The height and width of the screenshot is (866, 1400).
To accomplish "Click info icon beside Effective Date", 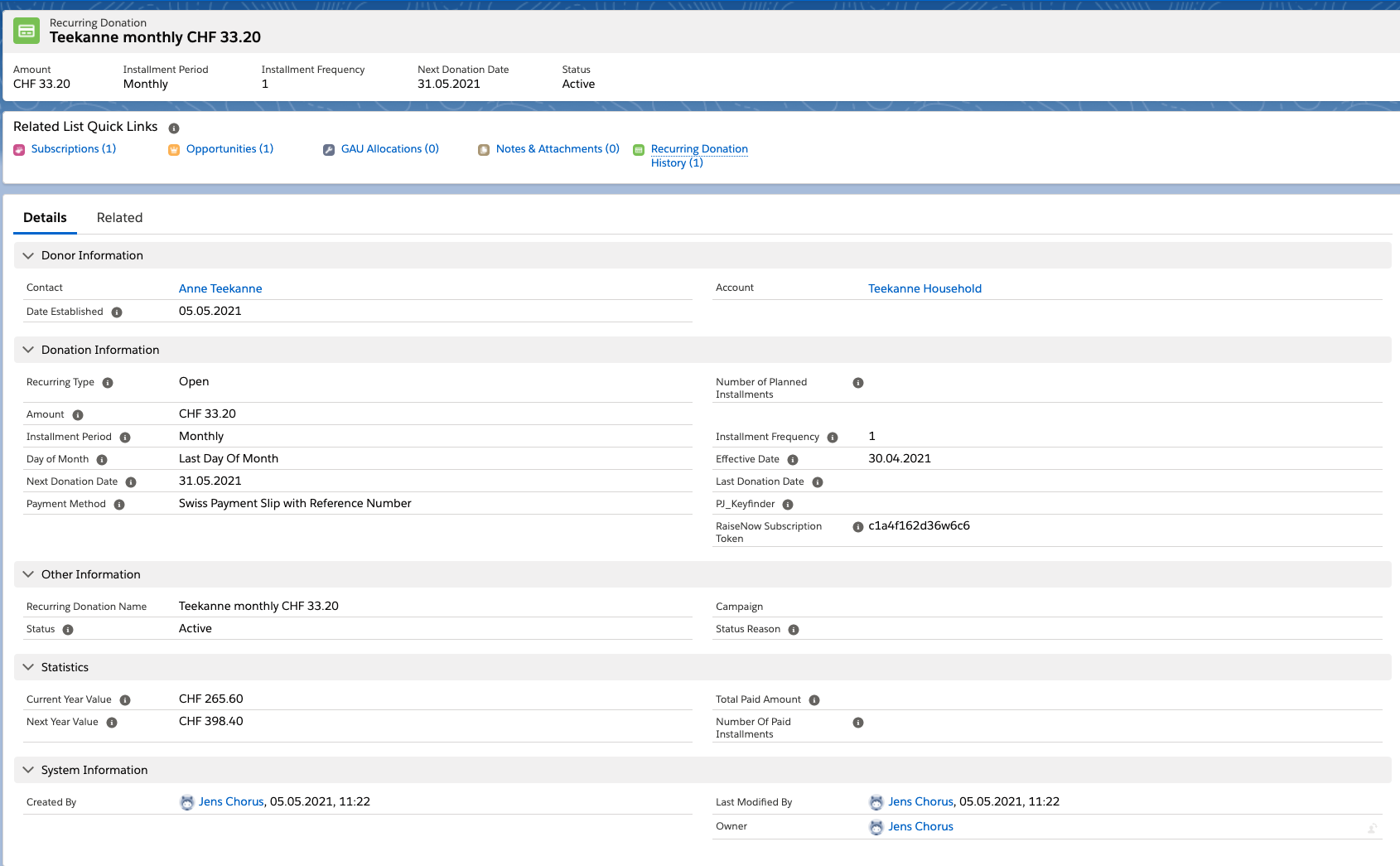I will [793, 460].
